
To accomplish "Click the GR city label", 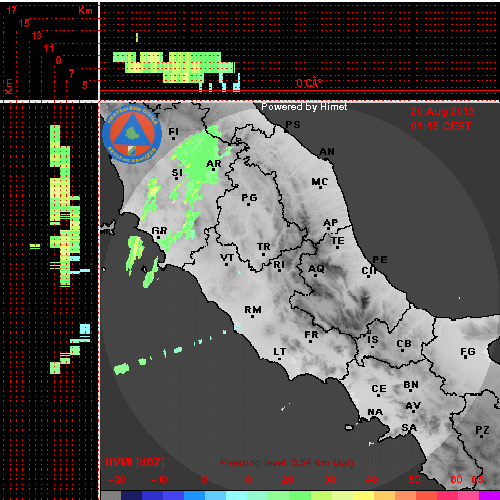I will 159,231.
